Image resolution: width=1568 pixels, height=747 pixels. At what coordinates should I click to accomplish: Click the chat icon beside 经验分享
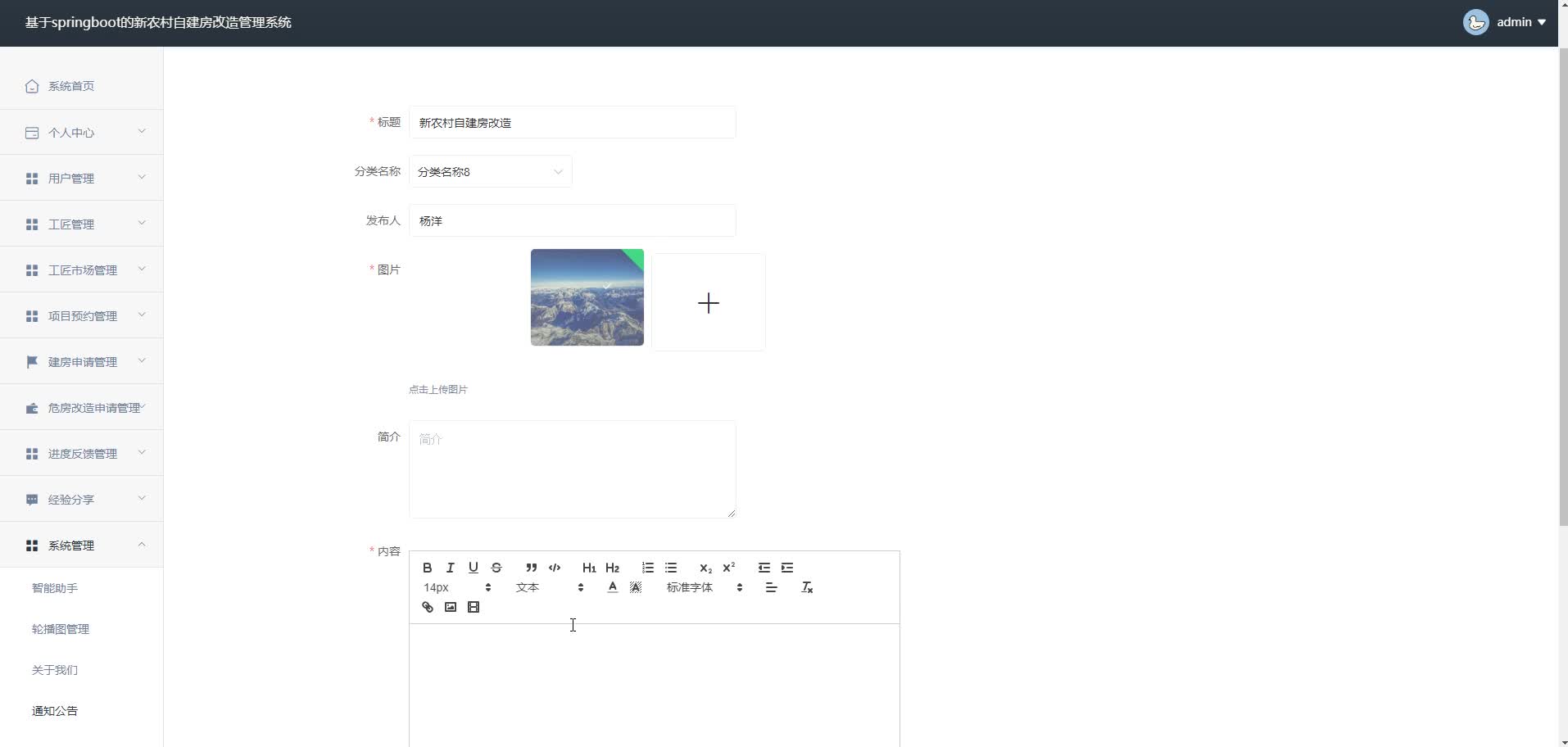tap(32, 499)
